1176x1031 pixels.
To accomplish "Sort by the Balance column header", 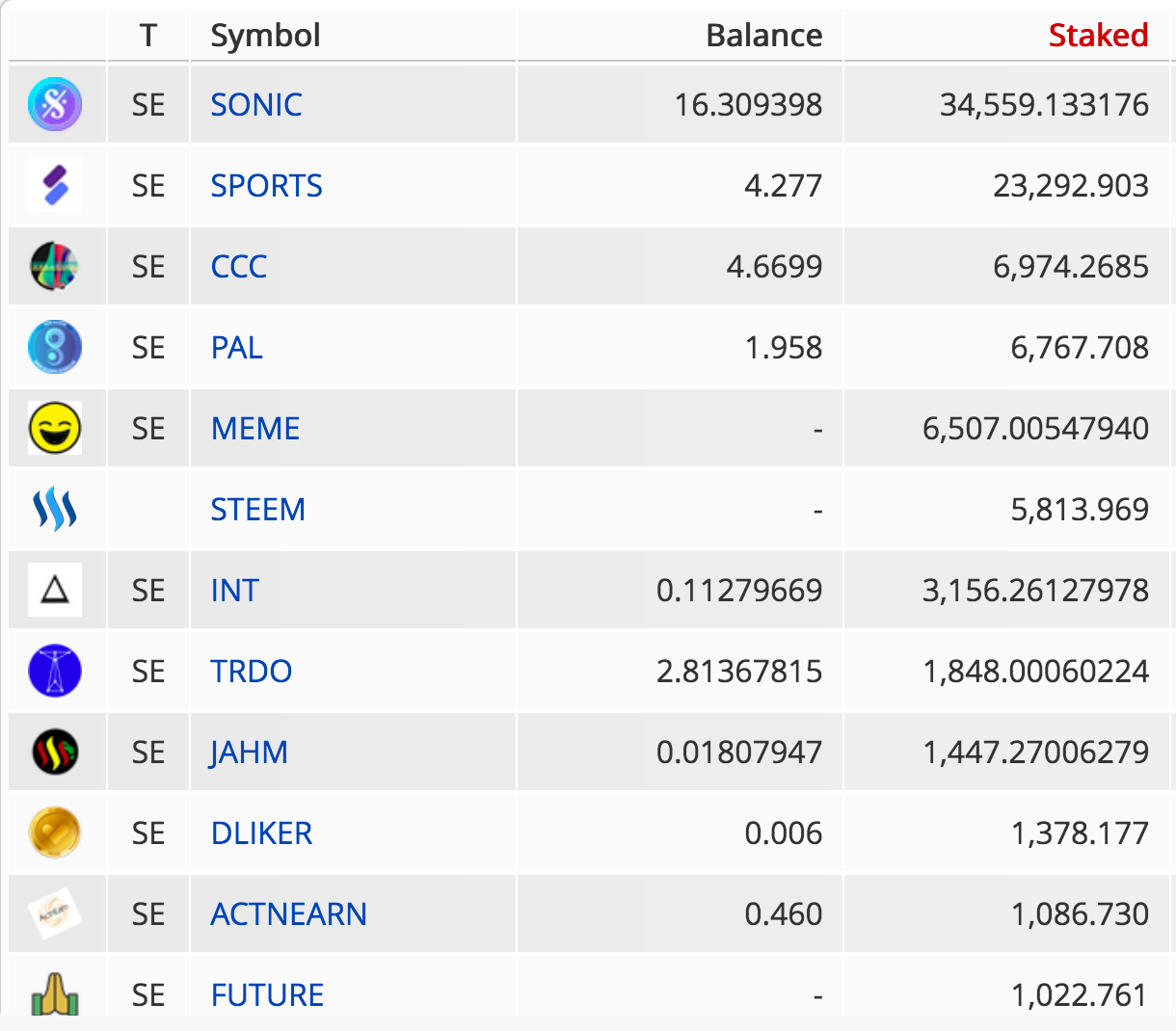I will (763, 36).
